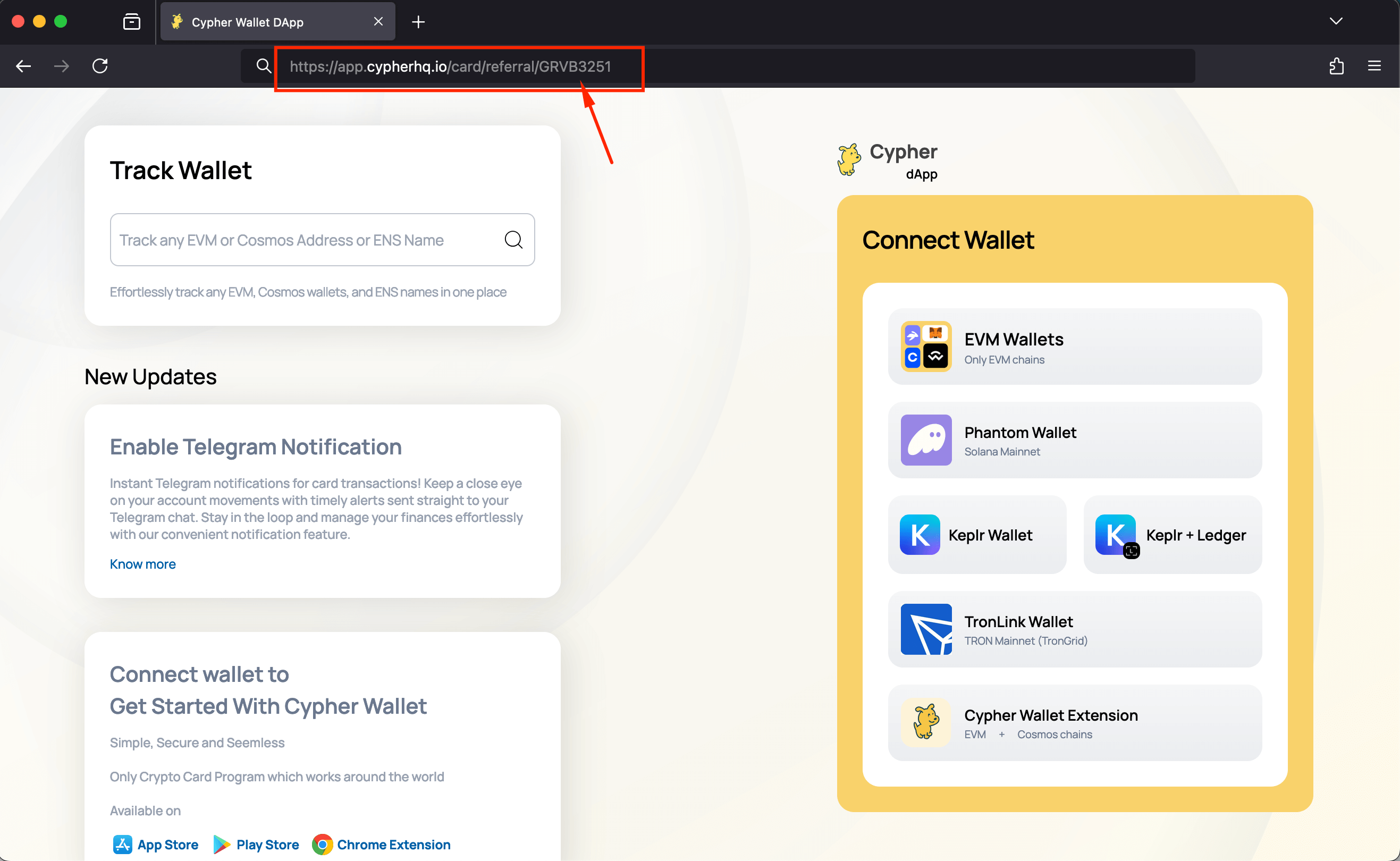Choose the Keplr Wallet option

(977, 535)
